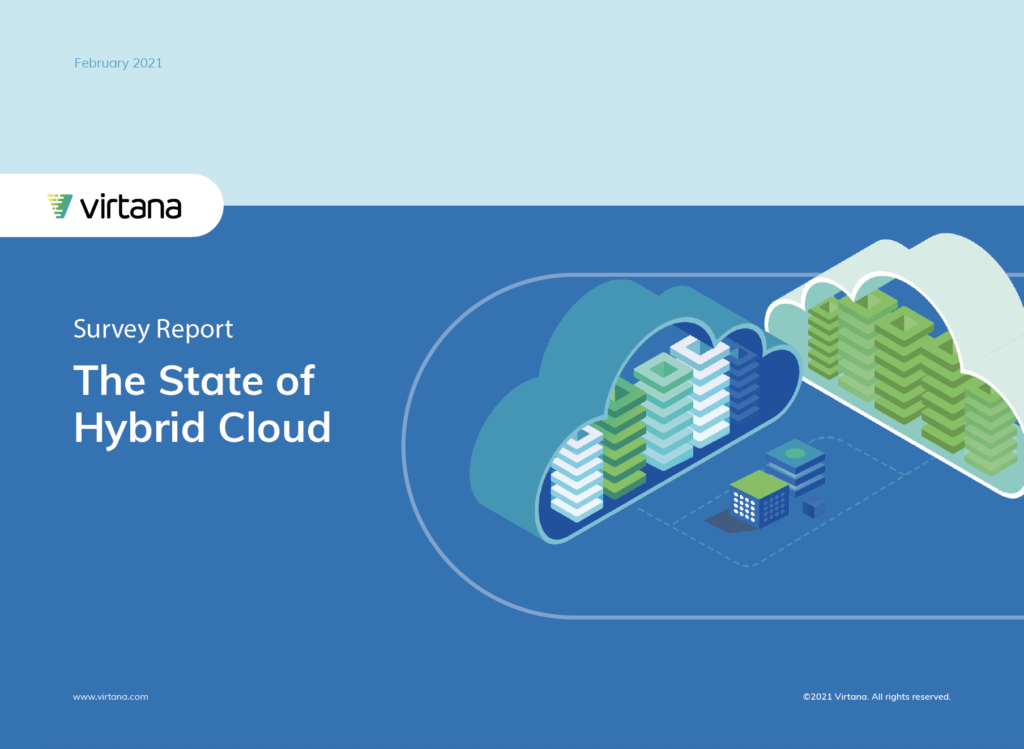The width and height of the screenshot is (1024, 749).
Task: Open the www.virtana.com link
Action: (x=110, y=697)
